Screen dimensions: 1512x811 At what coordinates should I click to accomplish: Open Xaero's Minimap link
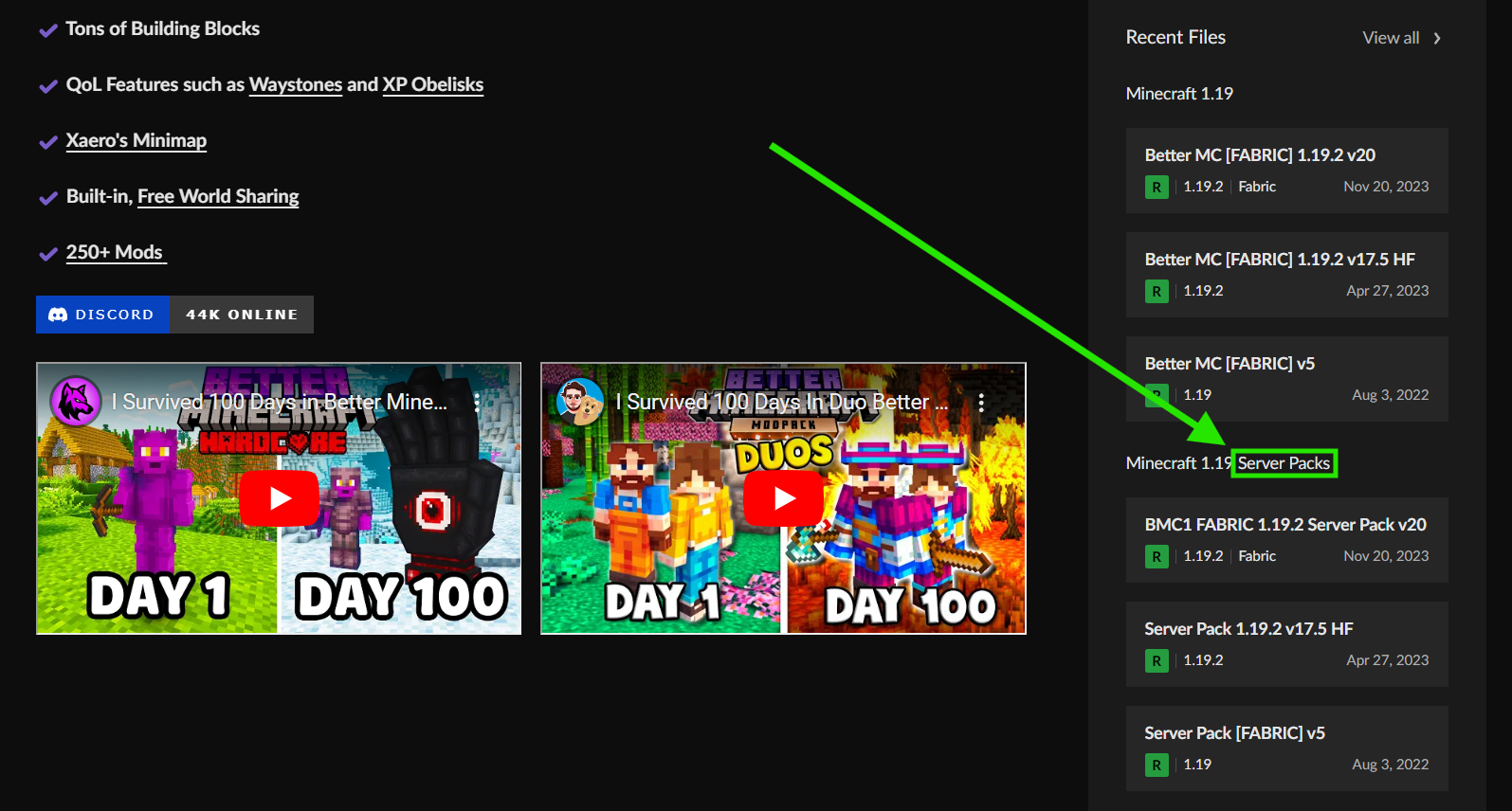pos(136,141)
